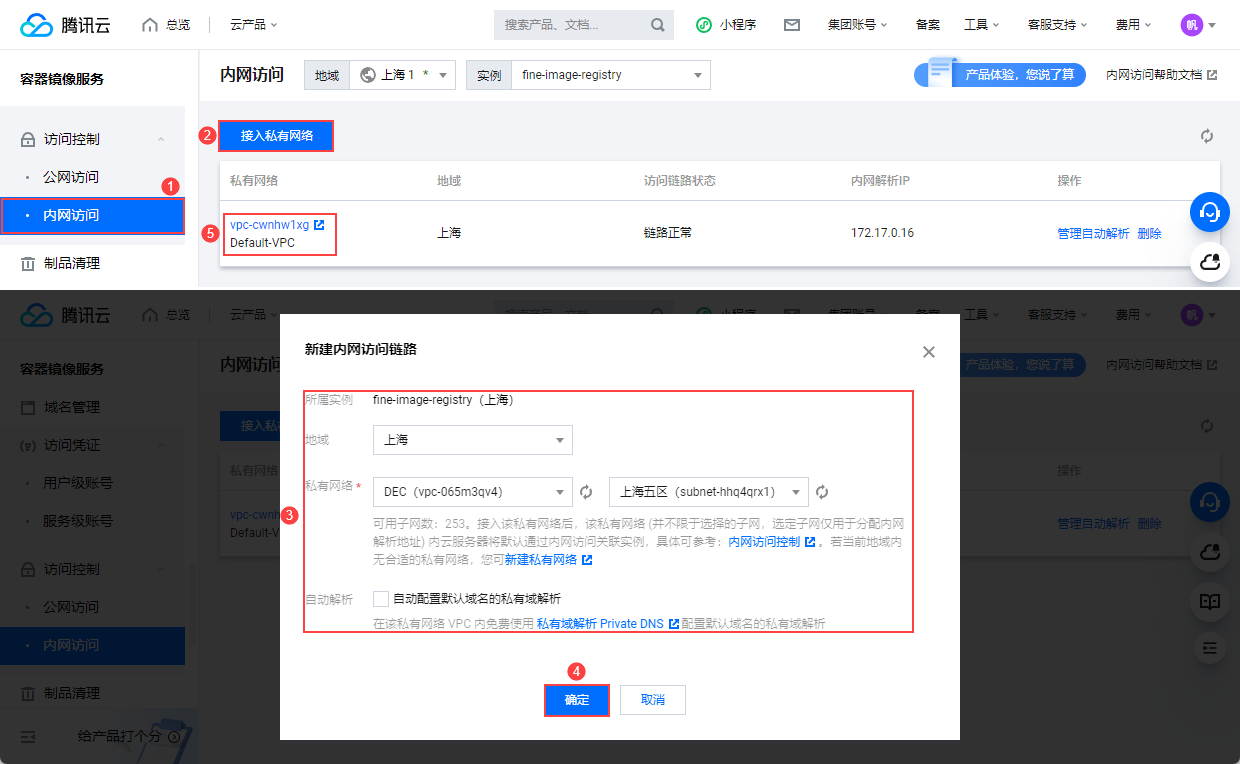Screen dimensions: 1240x764
Task: Open 制品清理 label in the undimmed sidebar
Action: pyautogui.click(x=72, y=263)
